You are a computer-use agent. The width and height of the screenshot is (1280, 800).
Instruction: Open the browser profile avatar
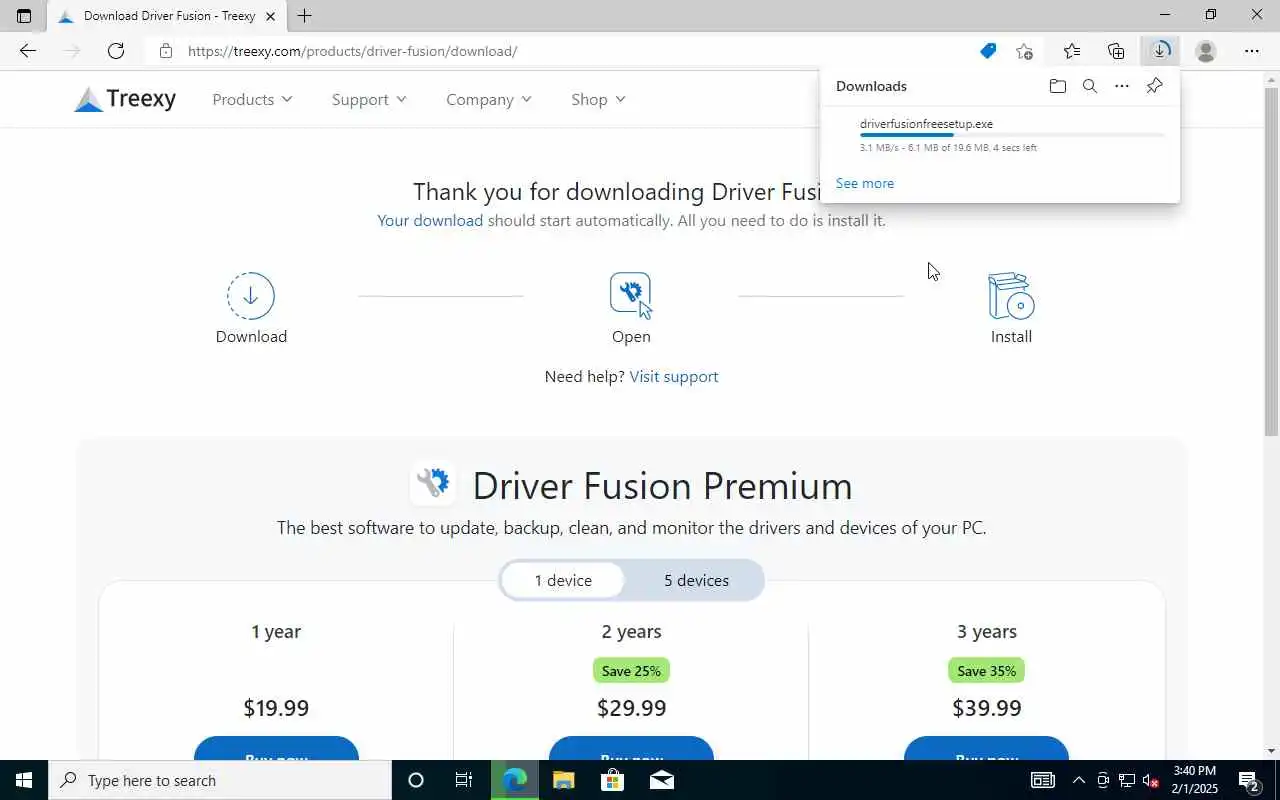tap(1206, 51)
